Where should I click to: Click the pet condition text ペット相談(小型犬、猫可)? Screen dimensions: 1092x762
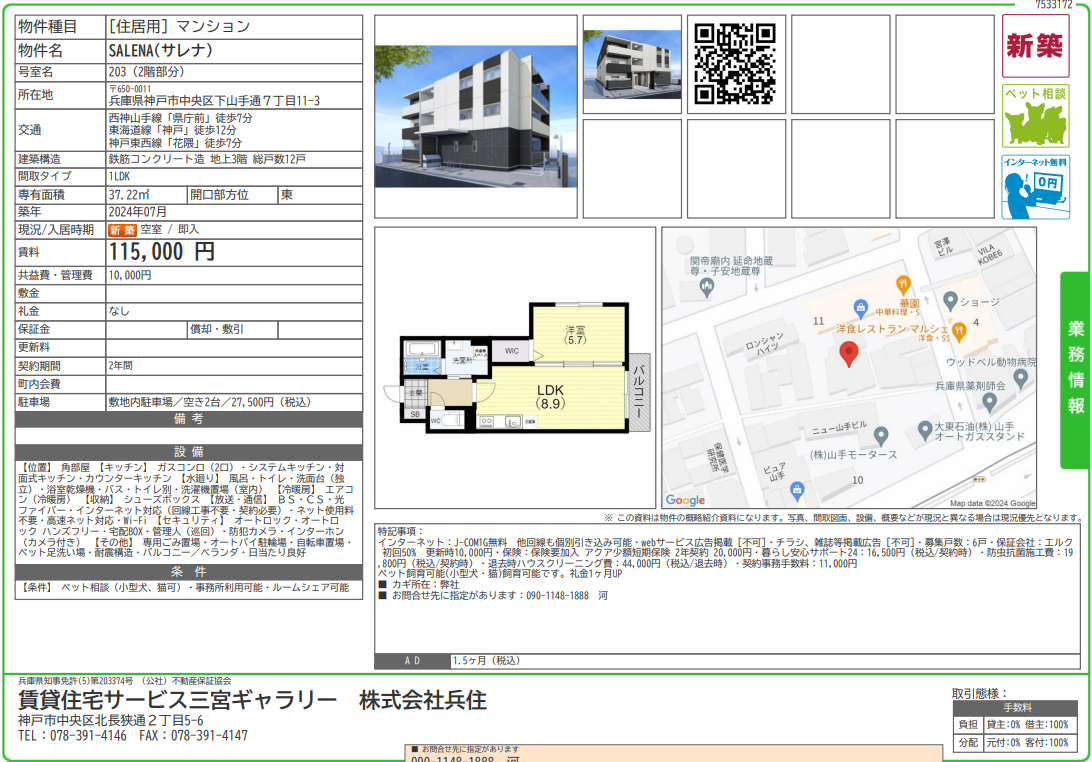tap(121, 588)
